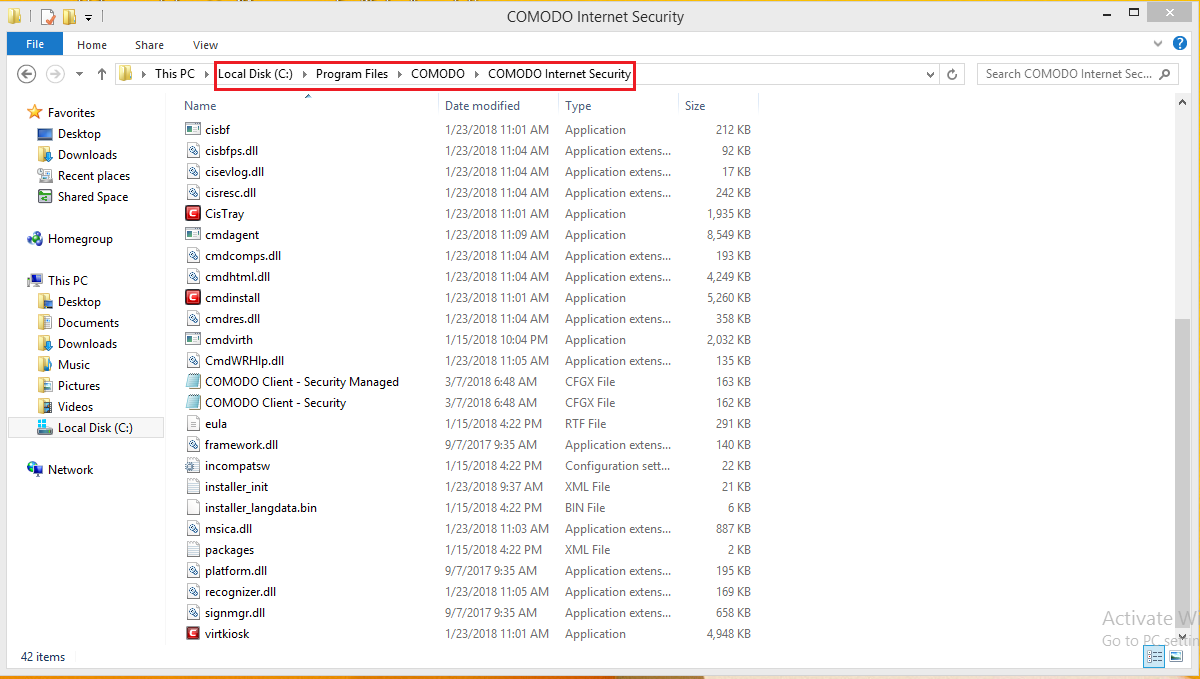Click the "1/23/2018 9:37 AM" date cell
Screen dimensions: 1200x679
coord(494,486)
